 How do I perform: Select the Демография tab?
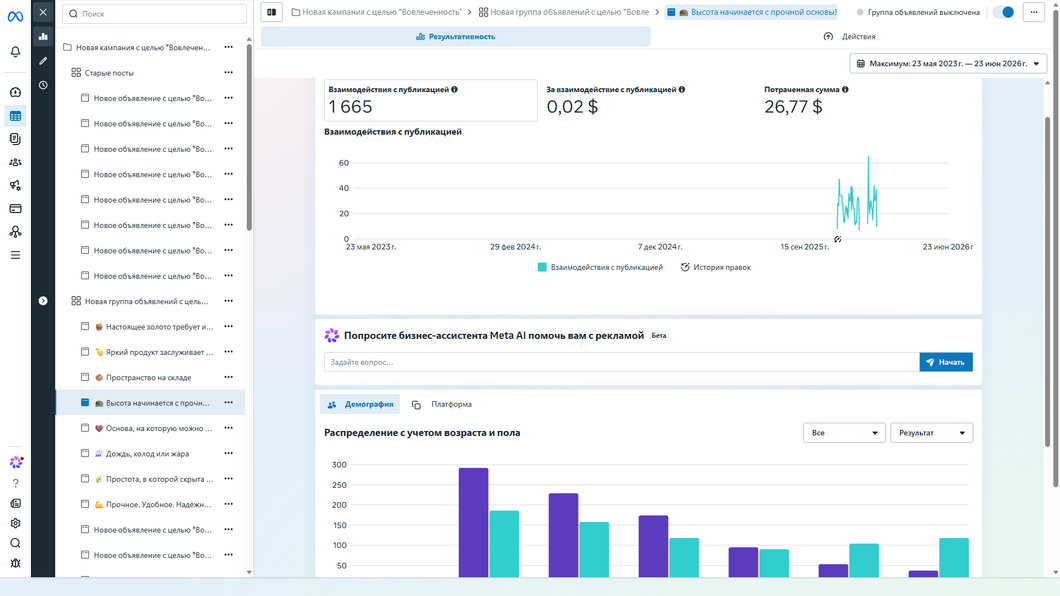(x=360, y=404)
